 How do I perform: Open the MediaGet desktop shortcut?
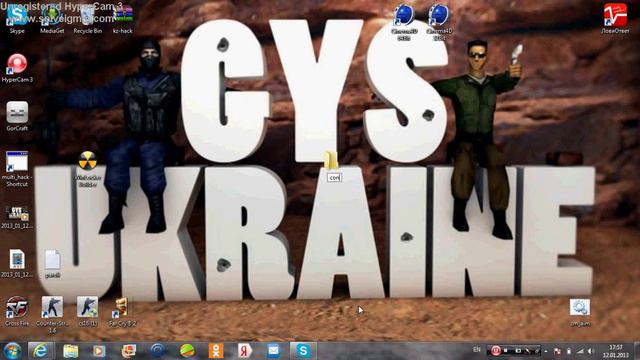(52, 20)
